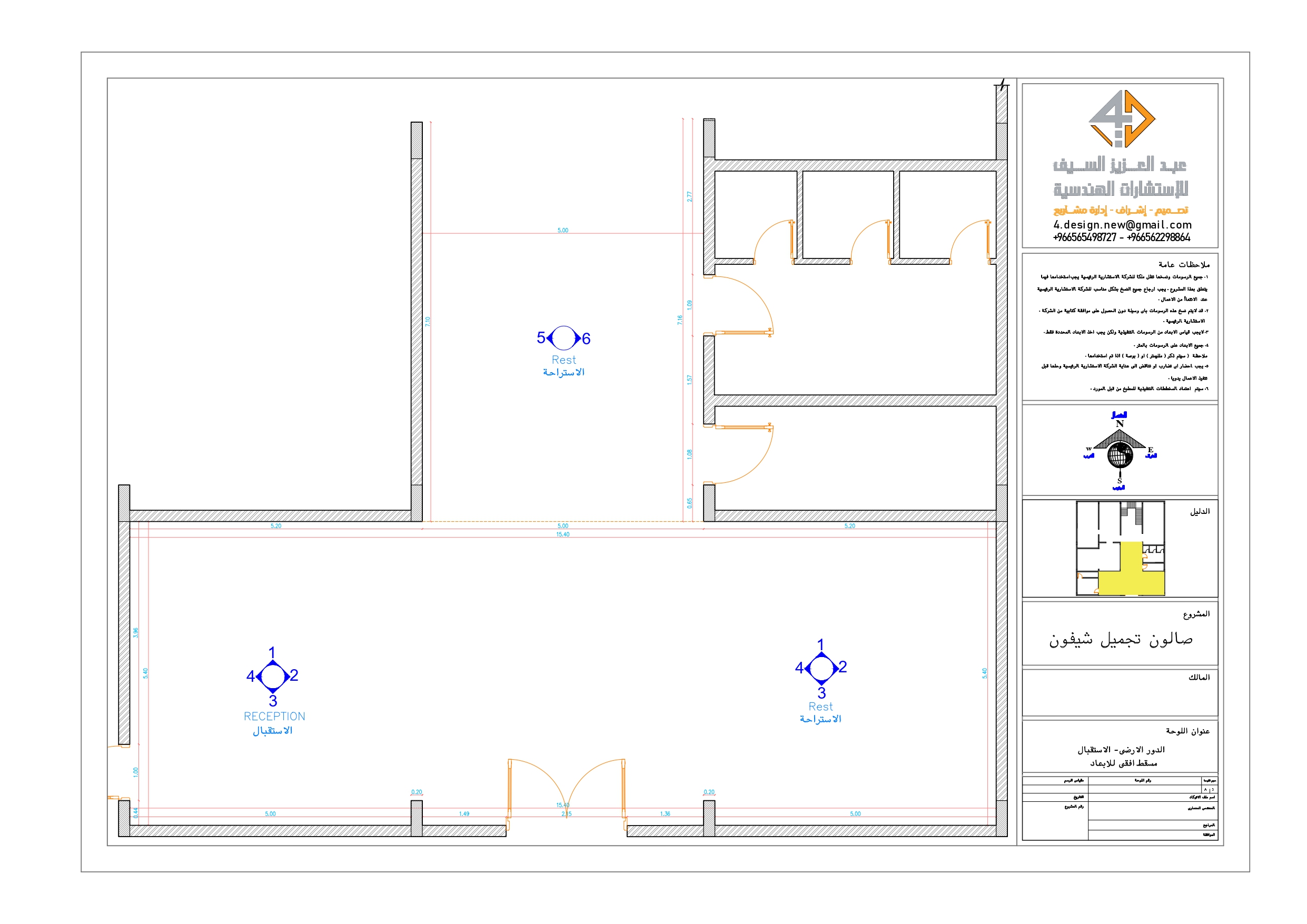Click elevation marker number 6 in central Rest area
The height and width of the screenshot is (924, 1307).
[x=586, y=339]
